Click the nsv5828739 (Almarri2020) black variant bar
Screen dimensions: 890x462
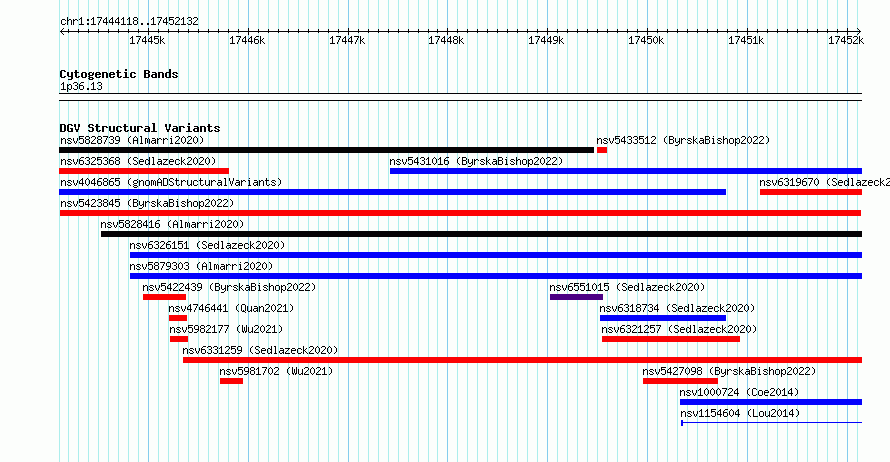click(x=326, y=150)
